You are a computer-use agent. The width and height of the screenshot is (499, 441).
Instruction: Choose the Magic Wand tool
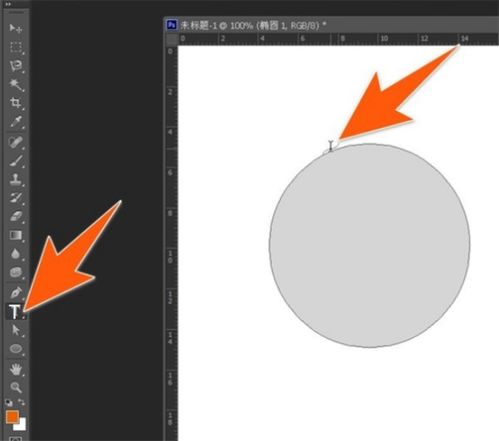16,84
